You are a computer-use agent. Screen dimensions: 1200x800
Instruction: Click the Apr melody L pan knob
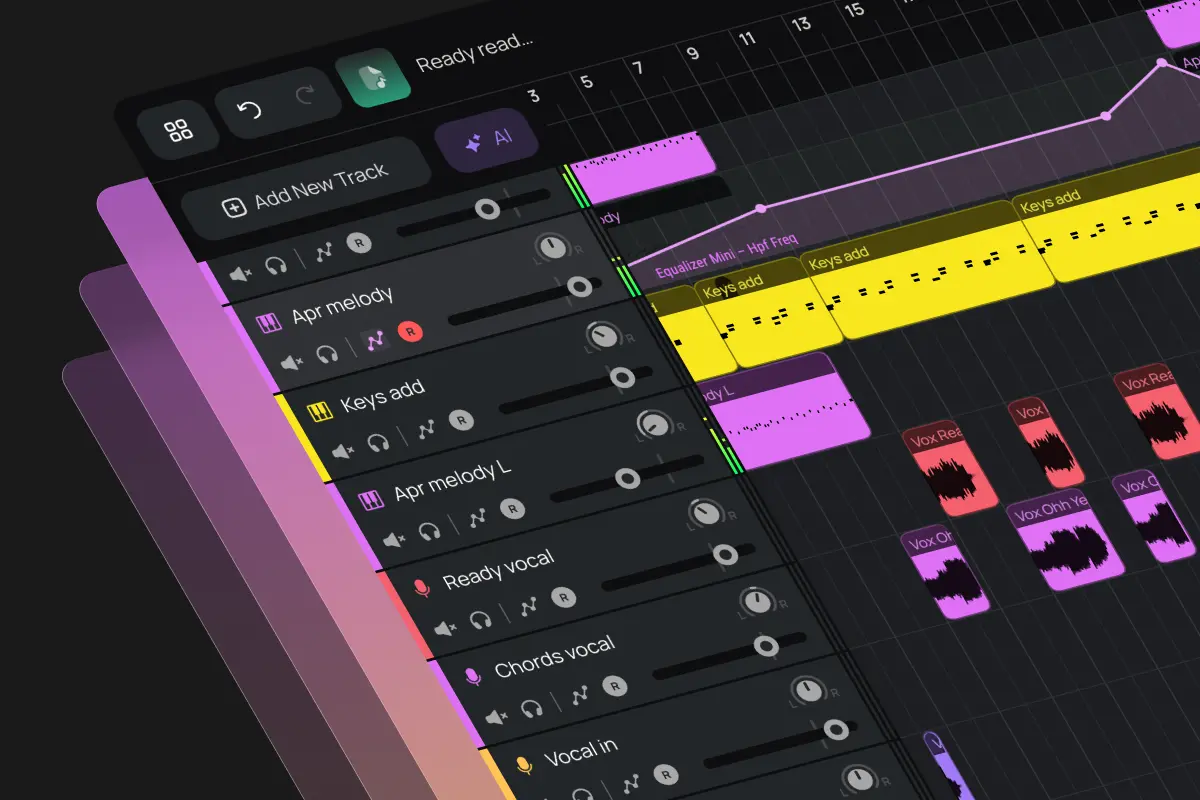654,424
